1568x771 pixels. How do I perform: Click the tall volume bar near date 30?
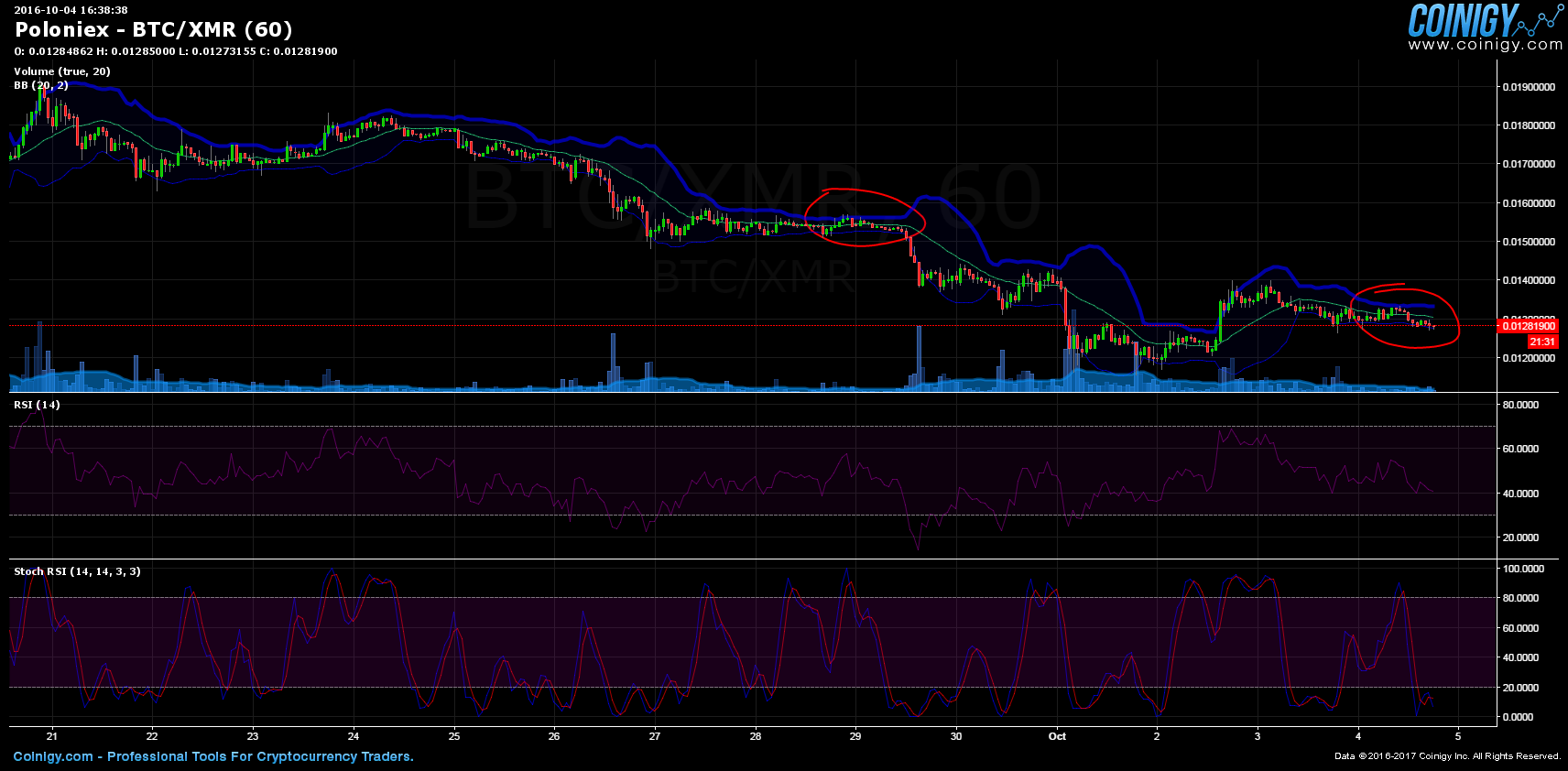(x=919, y=359)
